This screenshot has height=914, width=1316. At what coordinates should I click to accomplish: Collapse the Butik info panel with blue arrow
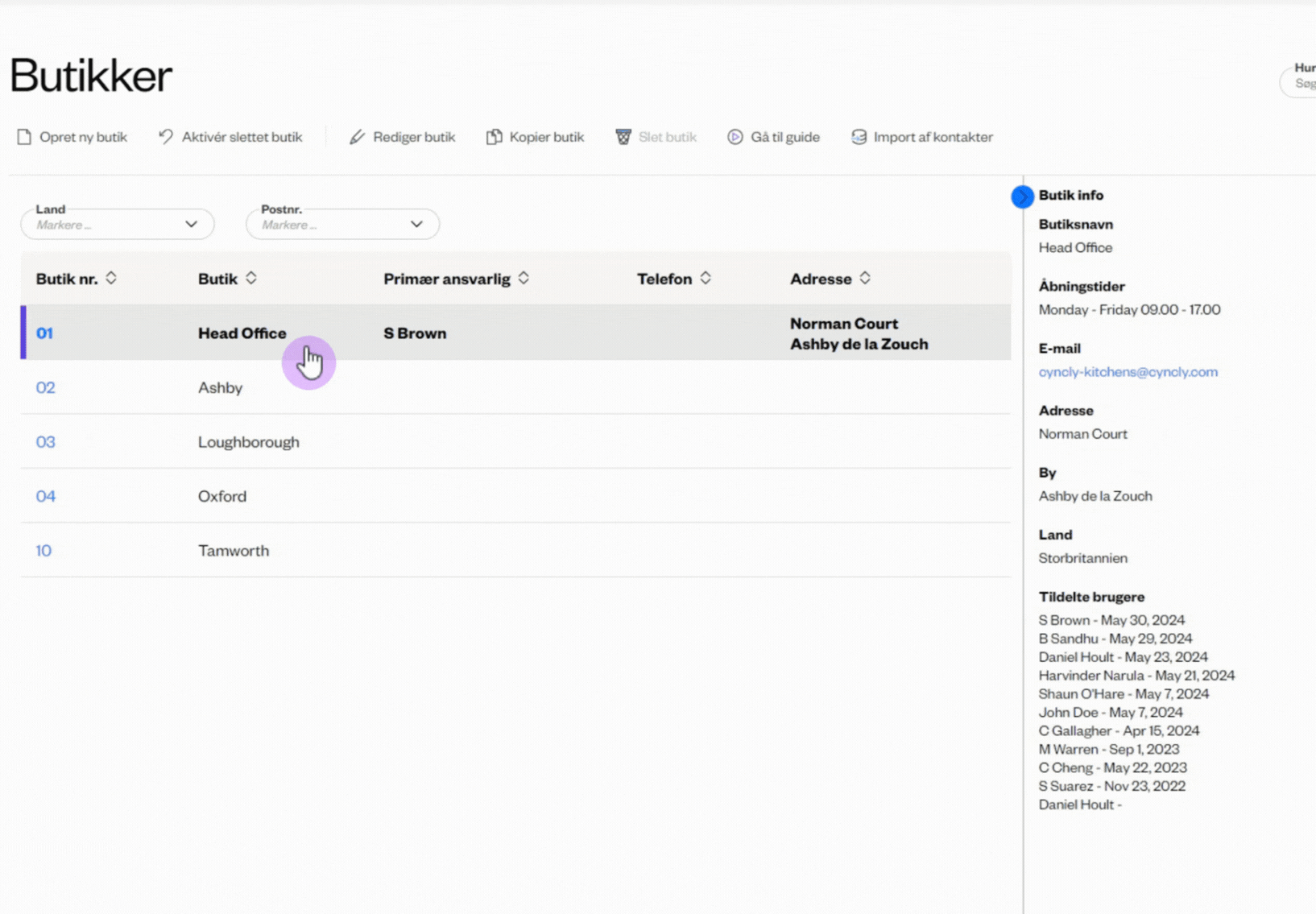coord(1022,196)
